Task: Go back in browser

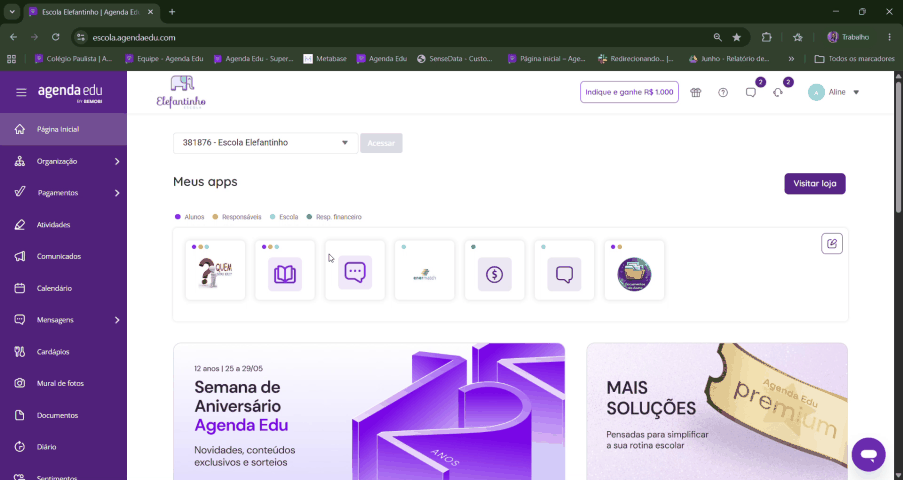Action: point(13,37)
